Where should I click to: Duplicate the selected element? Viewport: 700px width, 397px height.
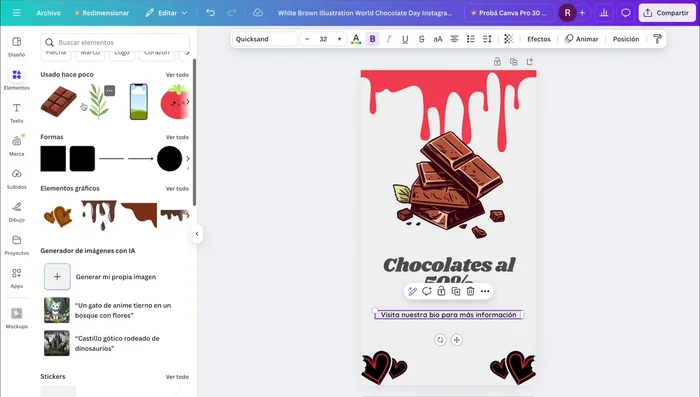(456, 291)
